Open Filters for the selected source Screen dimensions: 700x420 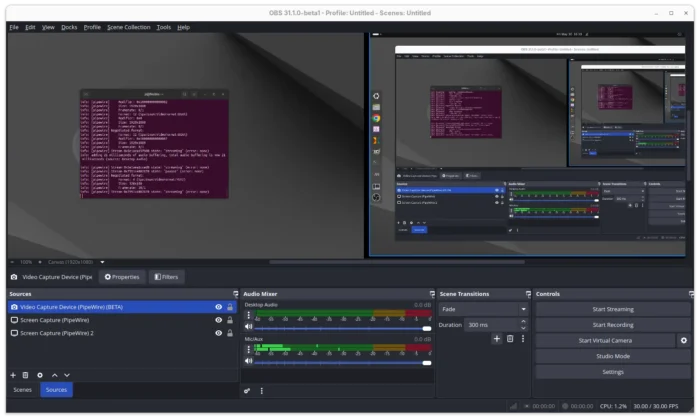coord(165,277)
